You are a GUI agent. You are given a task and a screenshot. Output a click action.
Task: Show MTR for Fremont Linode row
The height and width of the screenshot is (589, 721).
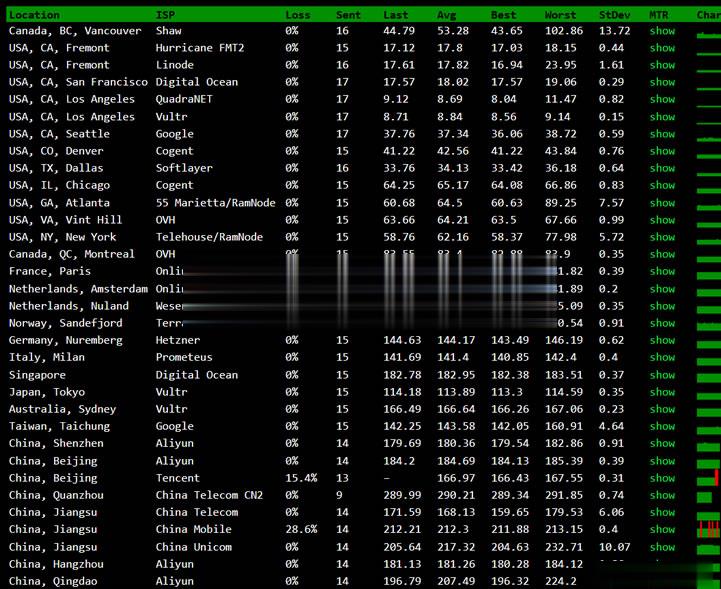[662, 65]
